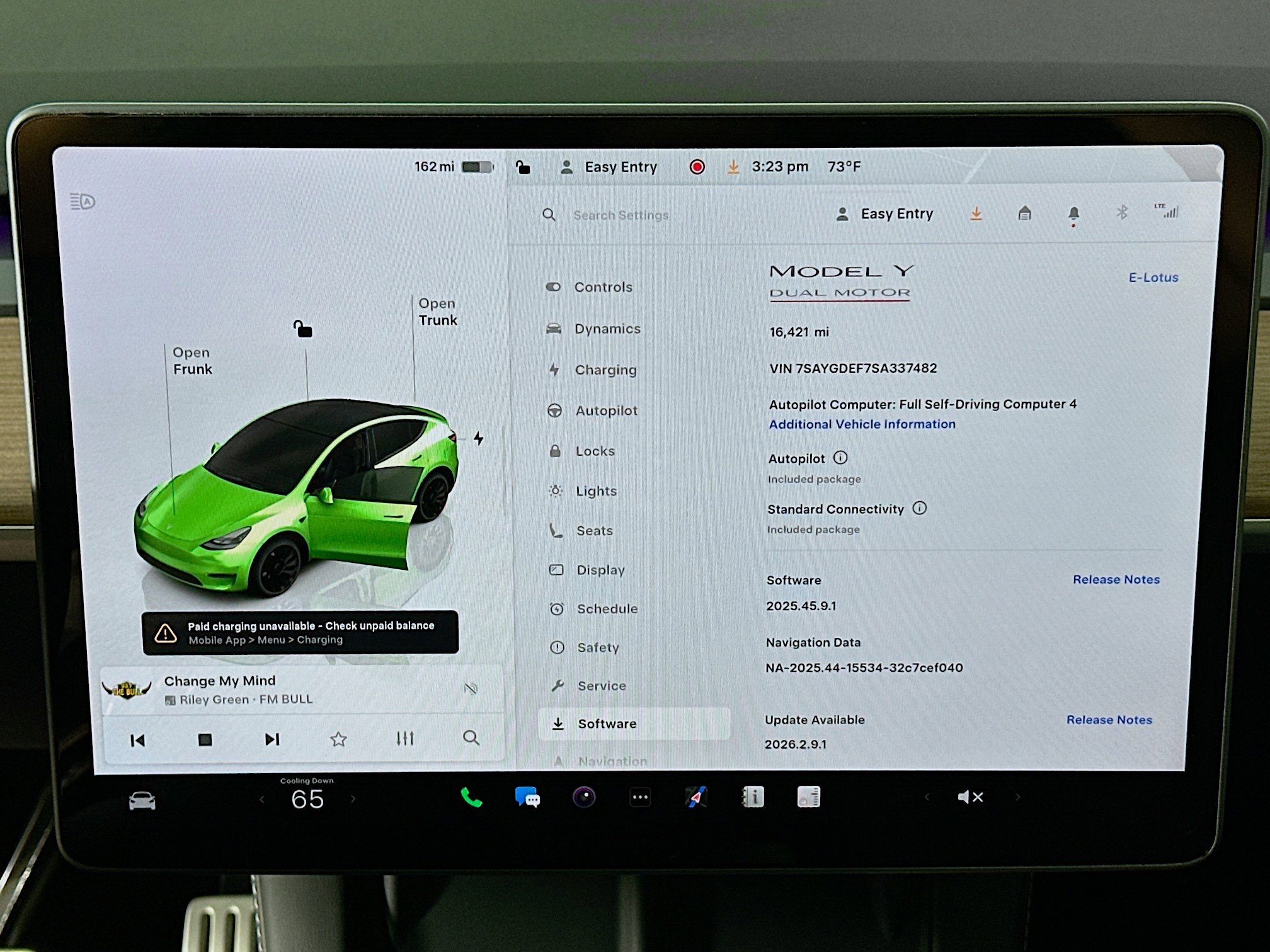Click the Search Settings field
Screen dimensions: 1270x952
(621, 215)
